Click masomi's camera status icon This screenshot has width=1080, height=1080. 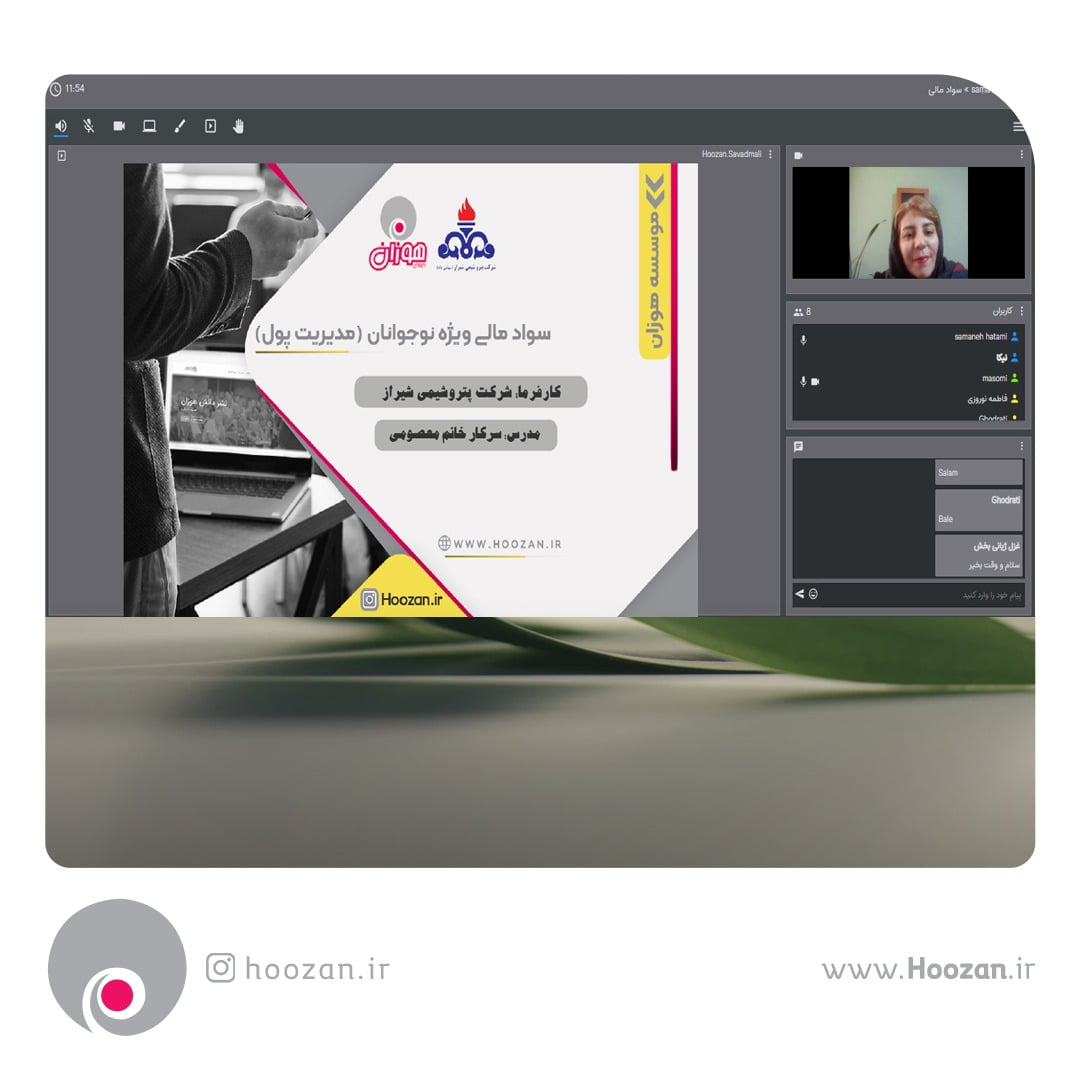816,382
